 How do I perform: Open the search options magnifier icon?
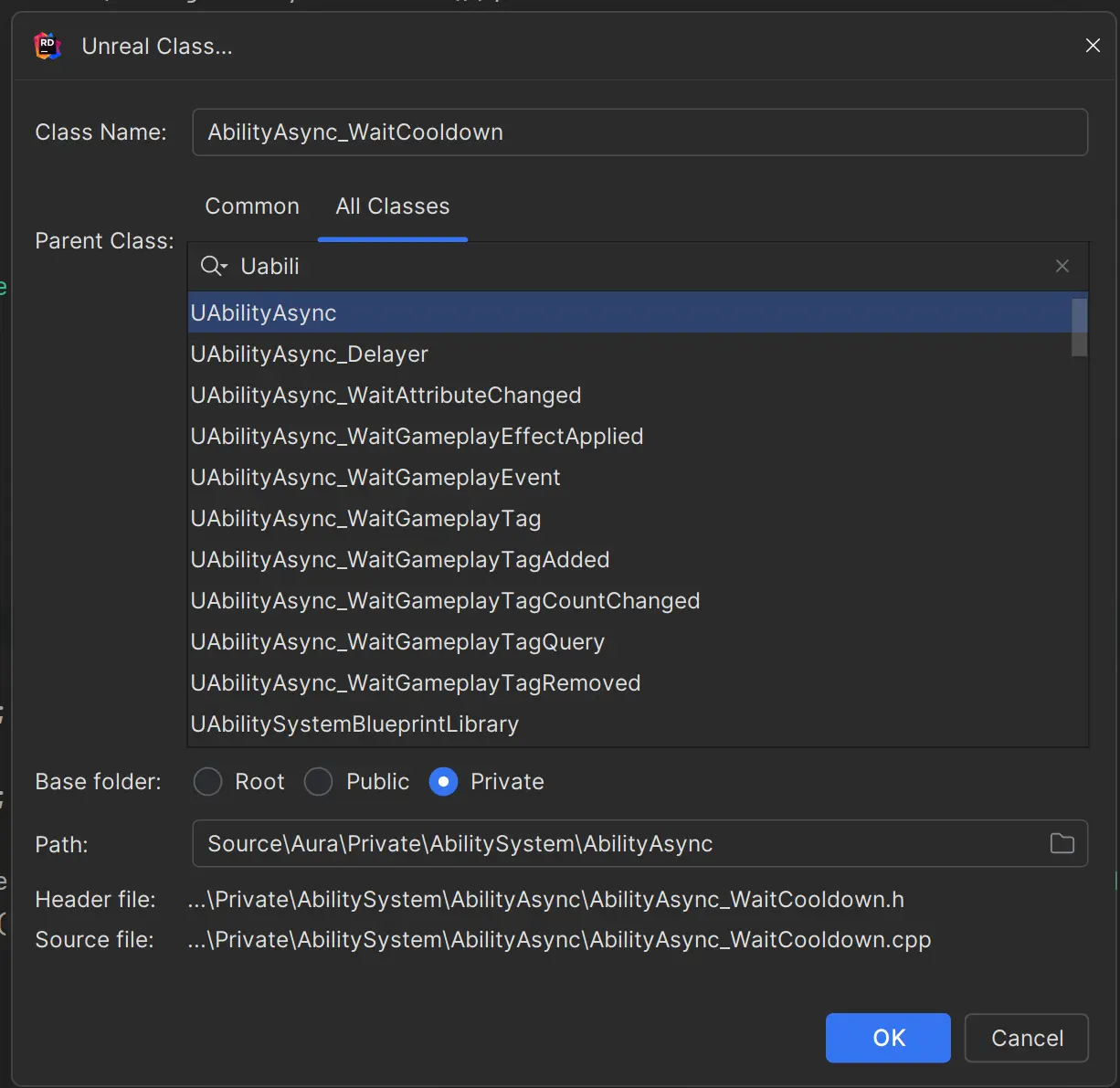point(213,266)
